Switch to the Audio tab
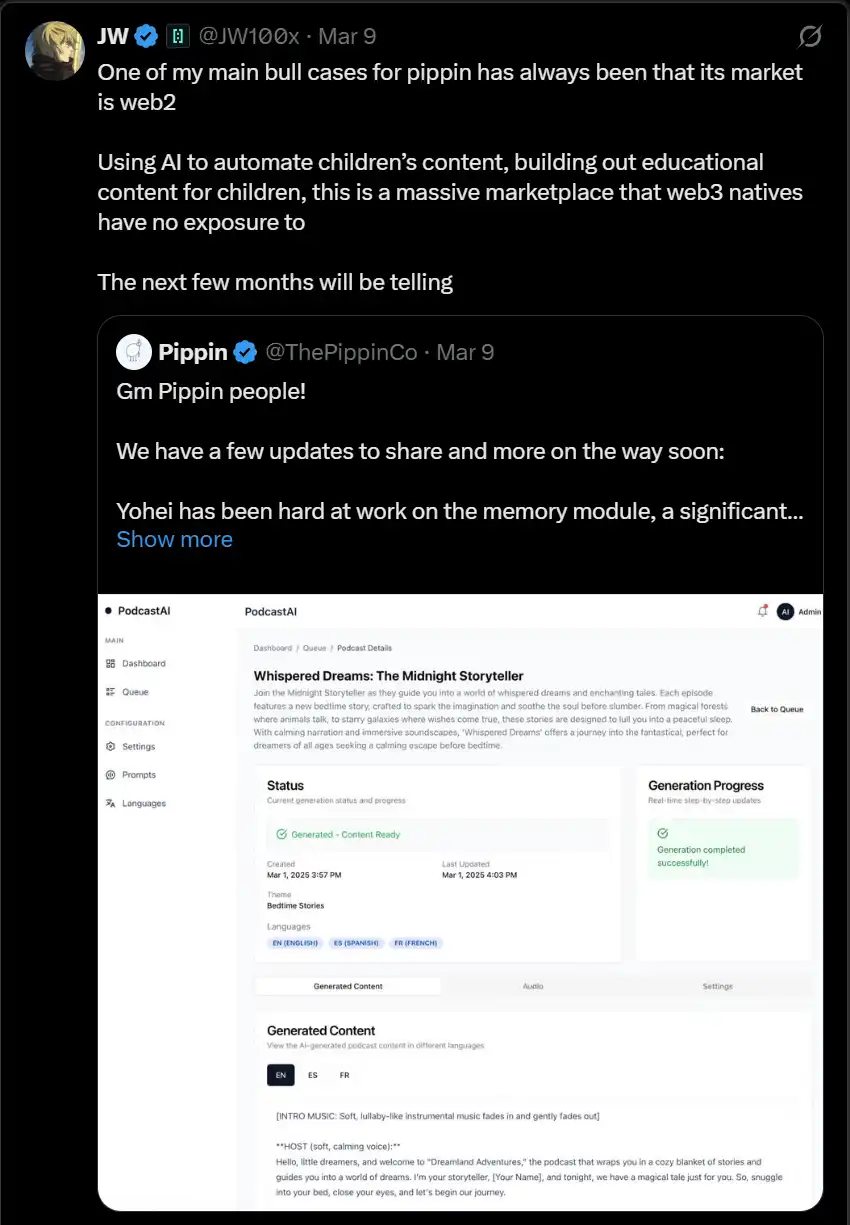The image size is (850, 1225). click(533, 986)
